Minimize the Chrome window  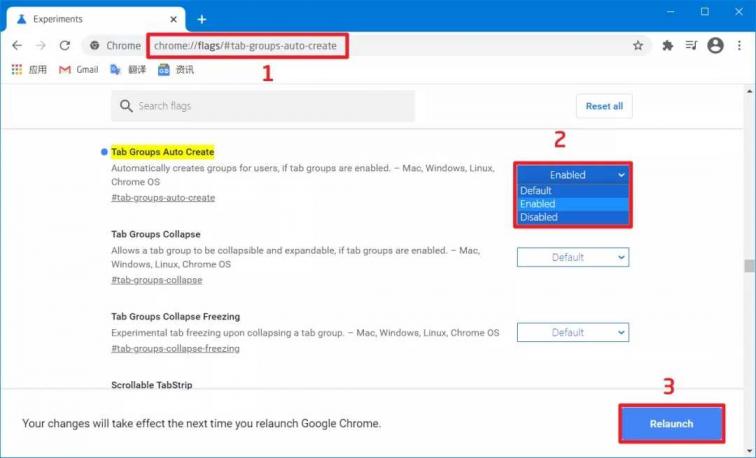(671, 11)
